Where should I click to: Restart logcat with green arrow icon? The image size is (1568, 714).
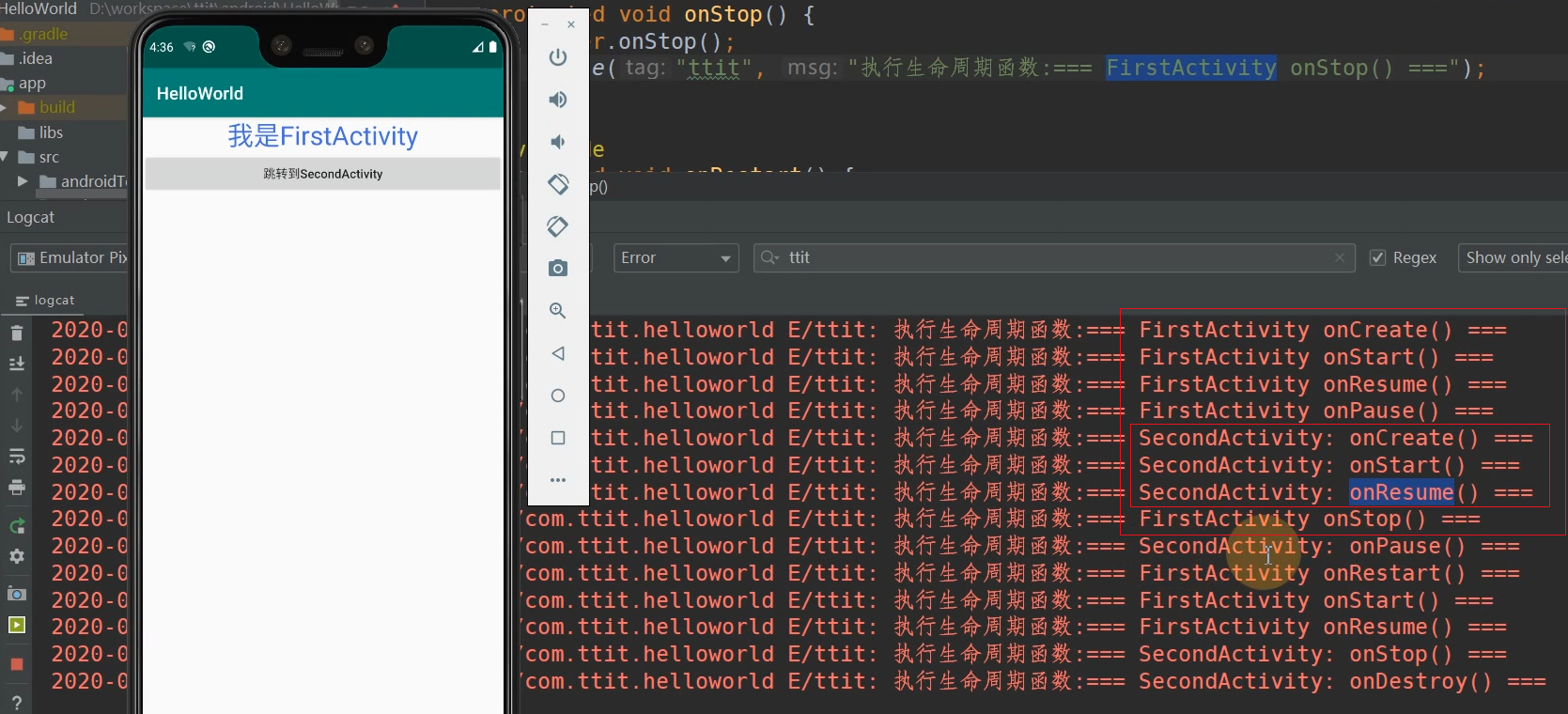[x=16, y=526]
